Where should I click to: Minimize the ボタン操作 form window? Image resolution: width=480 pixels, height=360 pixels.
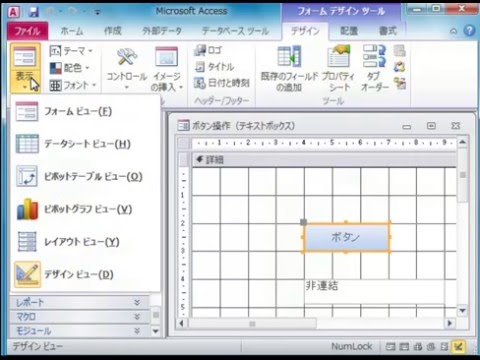tap(407, 127)
